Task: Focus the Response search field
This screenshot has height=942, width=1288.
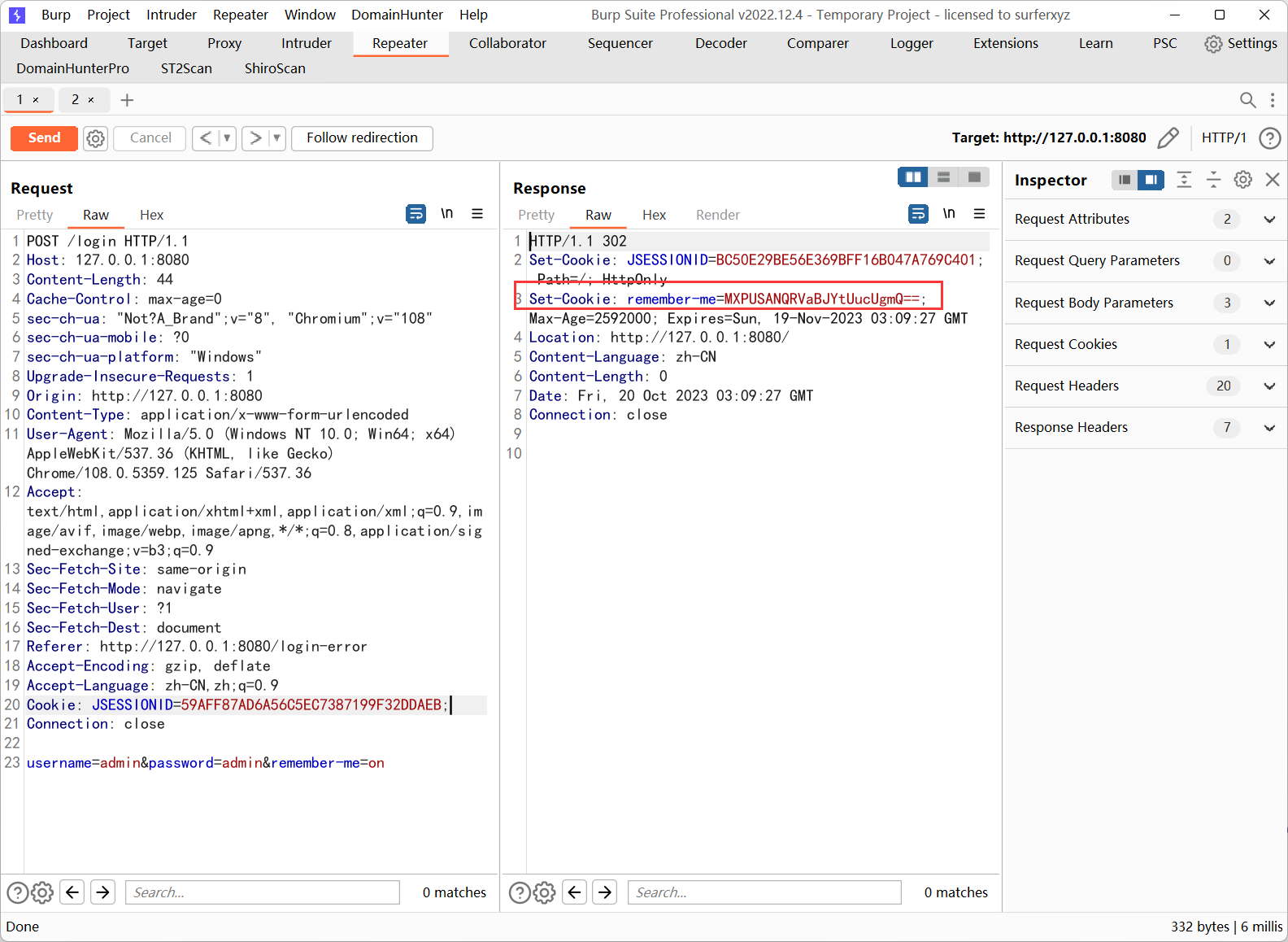Action: click(x=764, y=892)
